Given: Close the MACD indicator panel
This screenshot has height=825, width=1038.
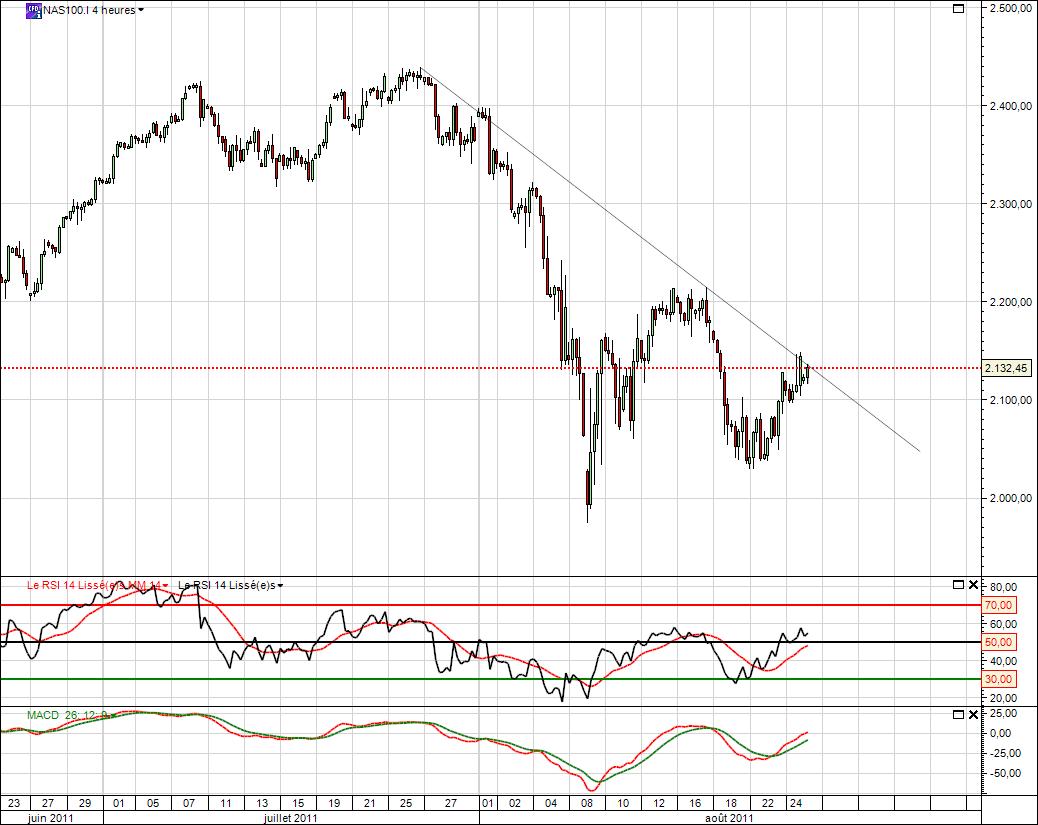Looking at the screenshot, I should click(974, 715).
